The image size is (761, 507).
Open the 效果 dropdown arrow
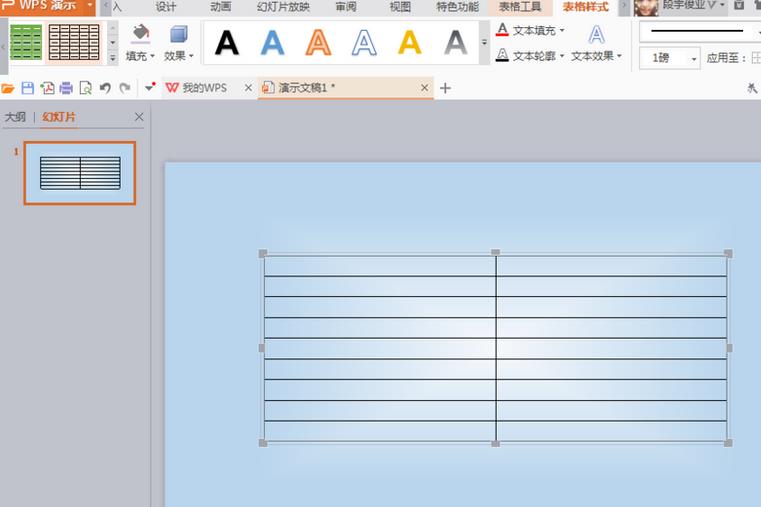click(191, 56)
